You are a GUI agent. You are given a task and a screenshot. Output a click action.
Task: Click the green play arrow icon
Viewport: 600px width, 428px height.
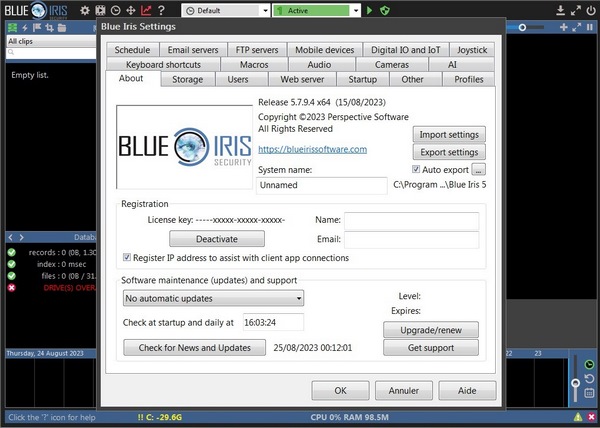pyautogui.click(x=370, y=10)
